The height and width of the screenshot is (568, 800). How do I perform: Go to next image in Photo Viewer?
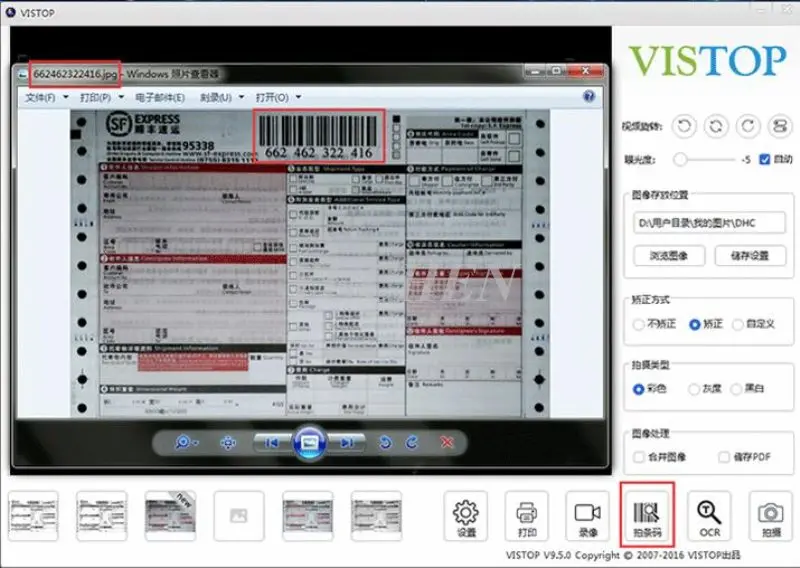point(347,442)
